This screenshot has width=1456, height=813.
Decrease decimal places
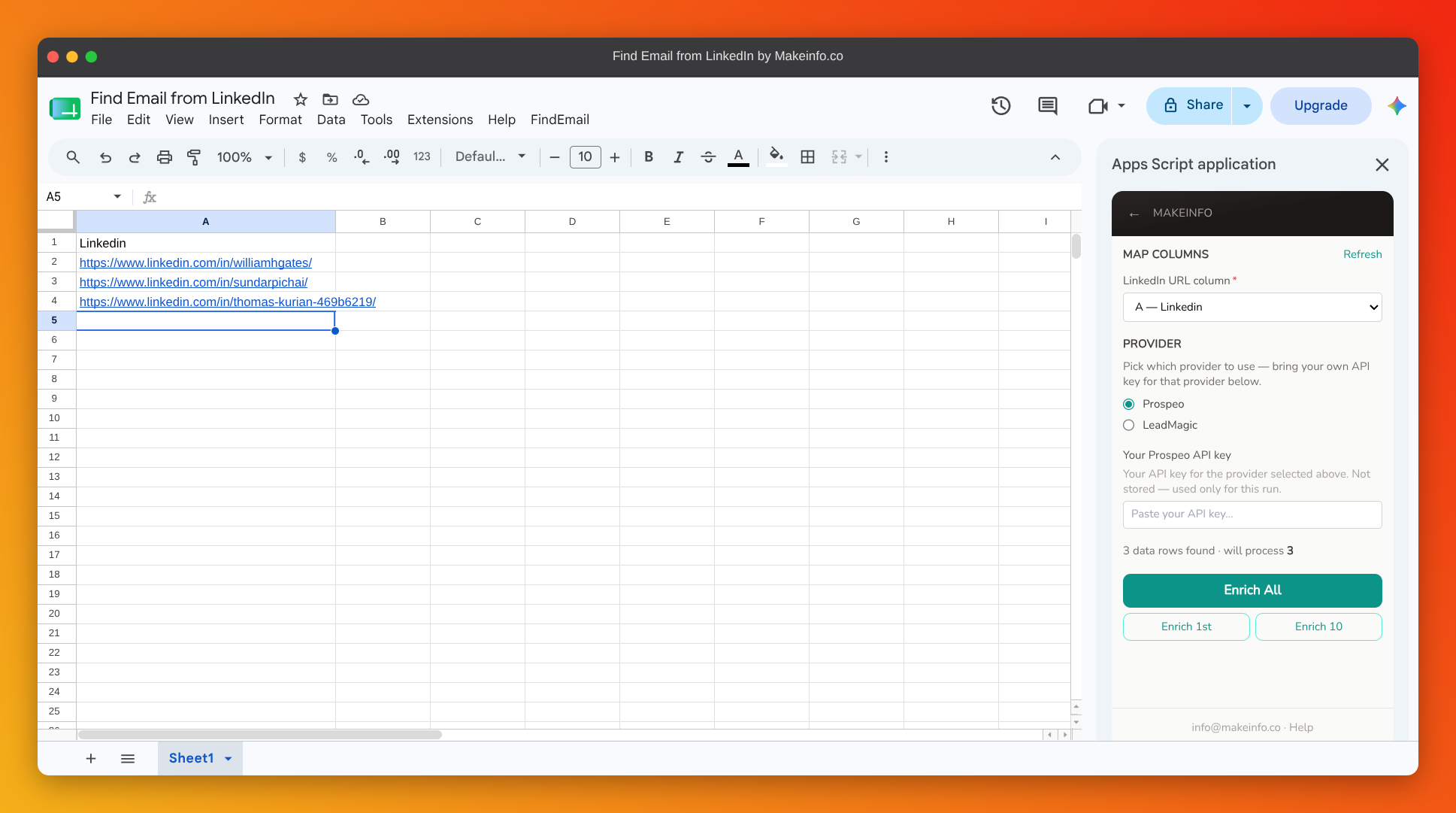362,157
